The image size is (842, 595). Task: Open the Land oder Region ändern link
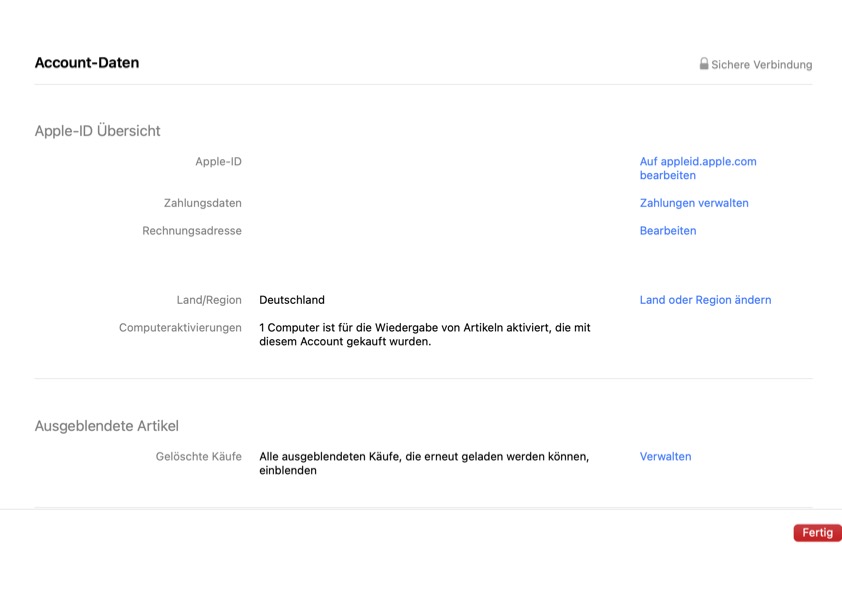705,300
